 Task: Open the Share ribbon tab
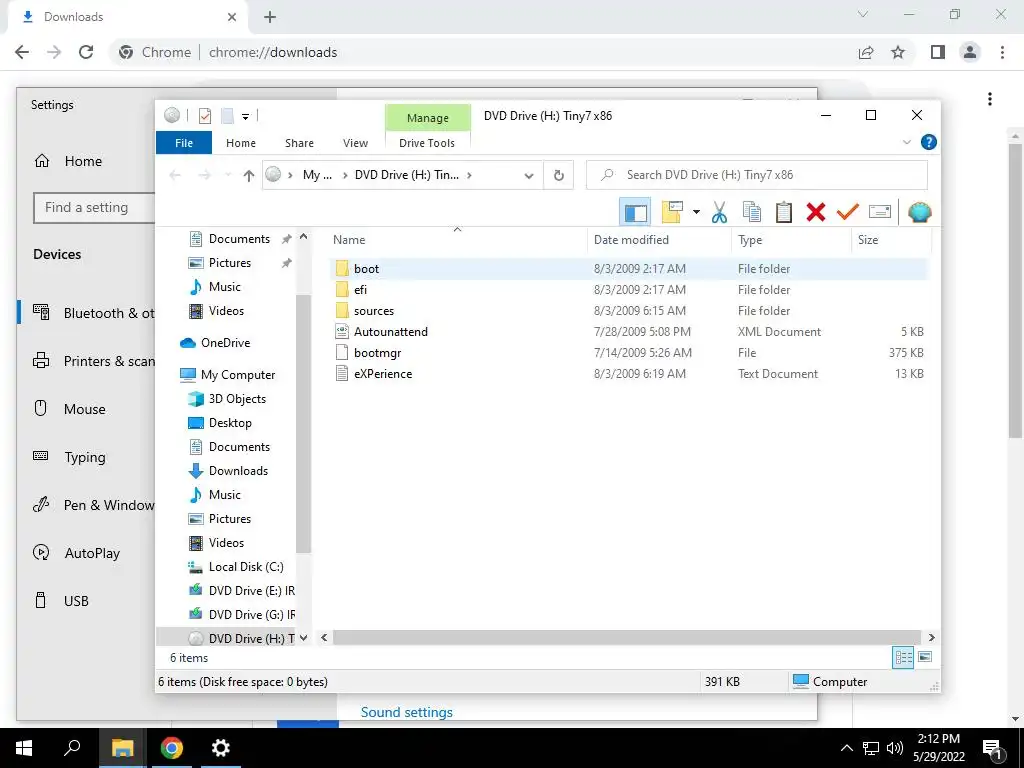299,142
